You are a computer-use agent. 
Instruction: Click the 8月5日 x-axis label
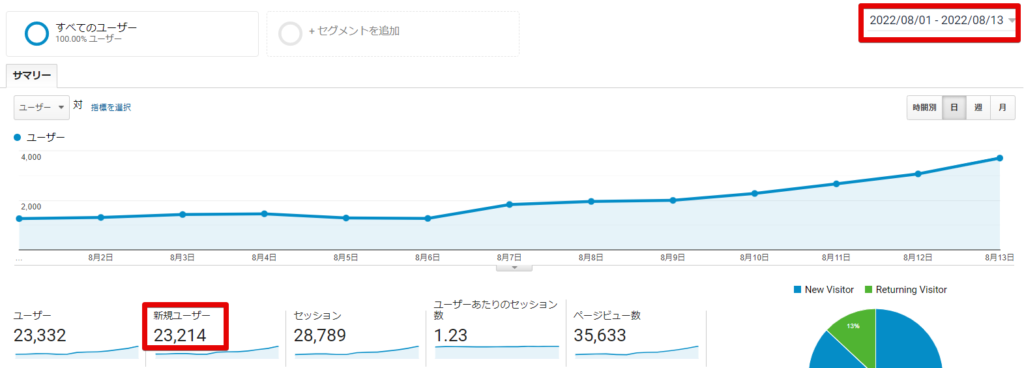345,258
